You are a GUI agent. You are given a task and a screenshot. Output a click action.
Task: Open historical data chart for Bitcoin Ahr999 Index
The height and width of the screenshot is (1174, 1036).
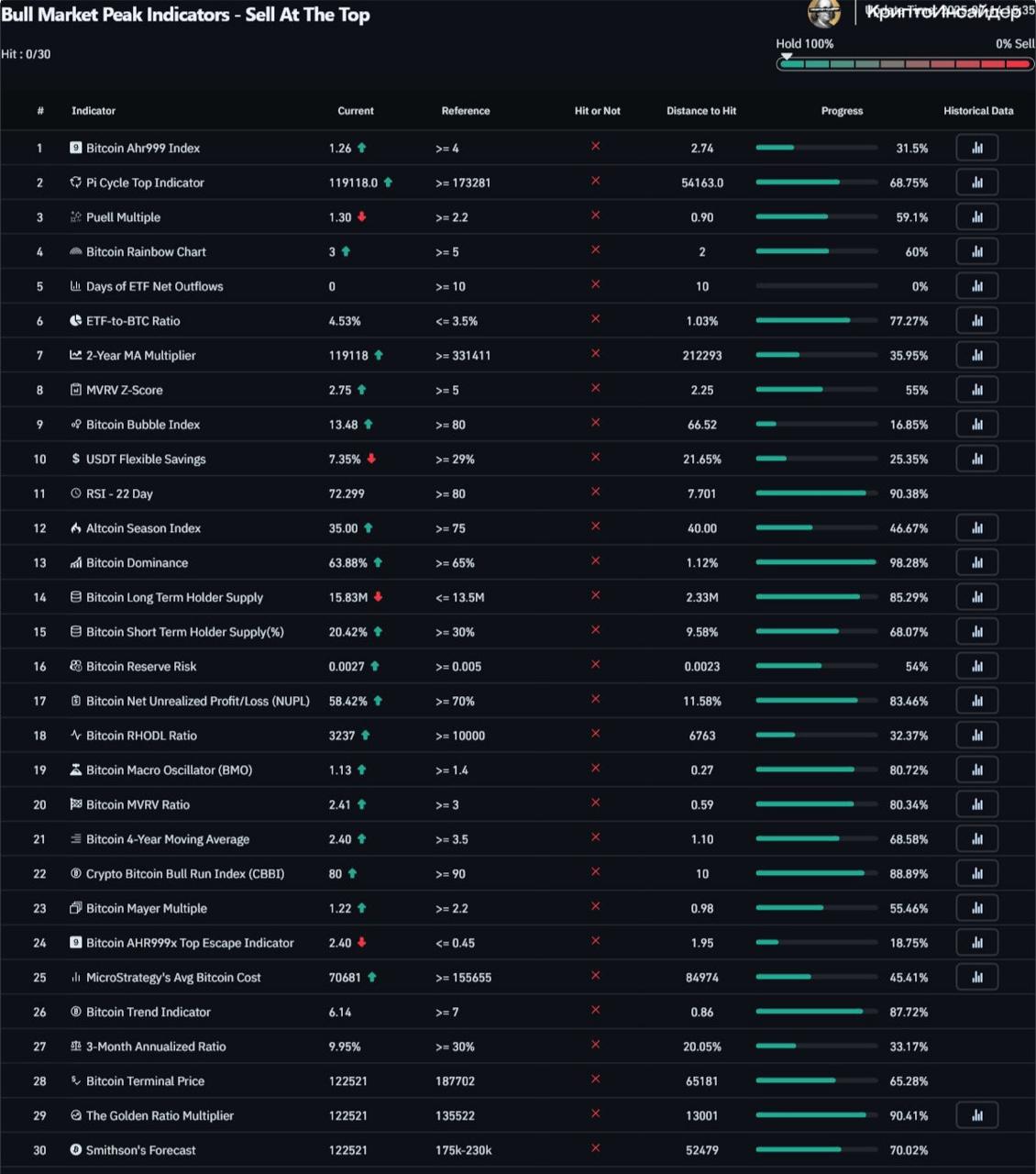[x=976, y=148]
